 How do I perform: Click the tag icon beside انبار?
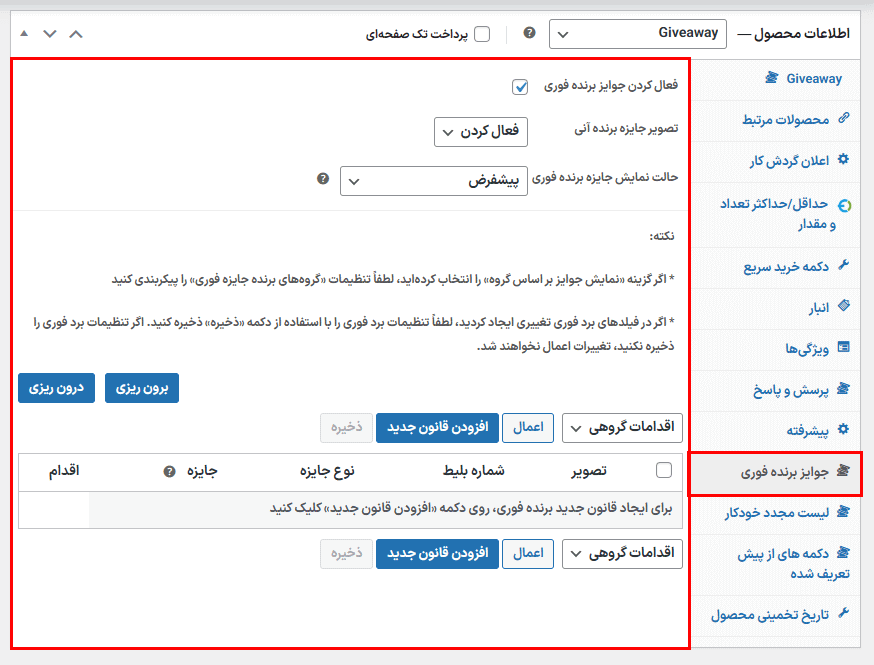click(x=843, y=306)
